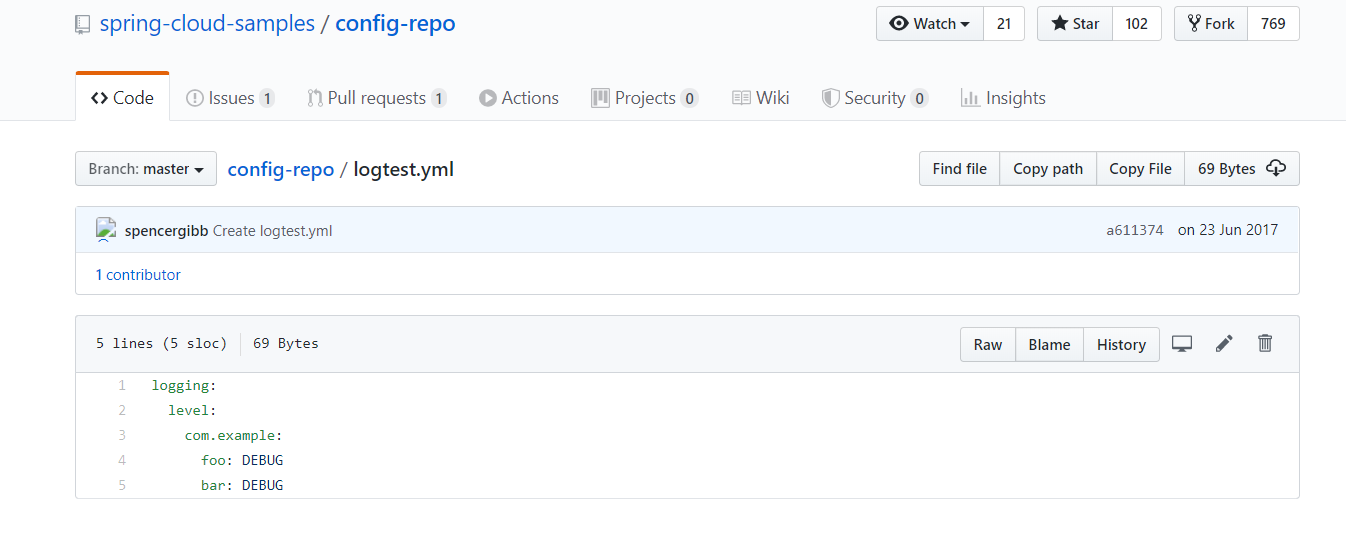Switch to the Code tab
Image resolution: width=1346 pixels, height=549 pixels.
(122, 98)
